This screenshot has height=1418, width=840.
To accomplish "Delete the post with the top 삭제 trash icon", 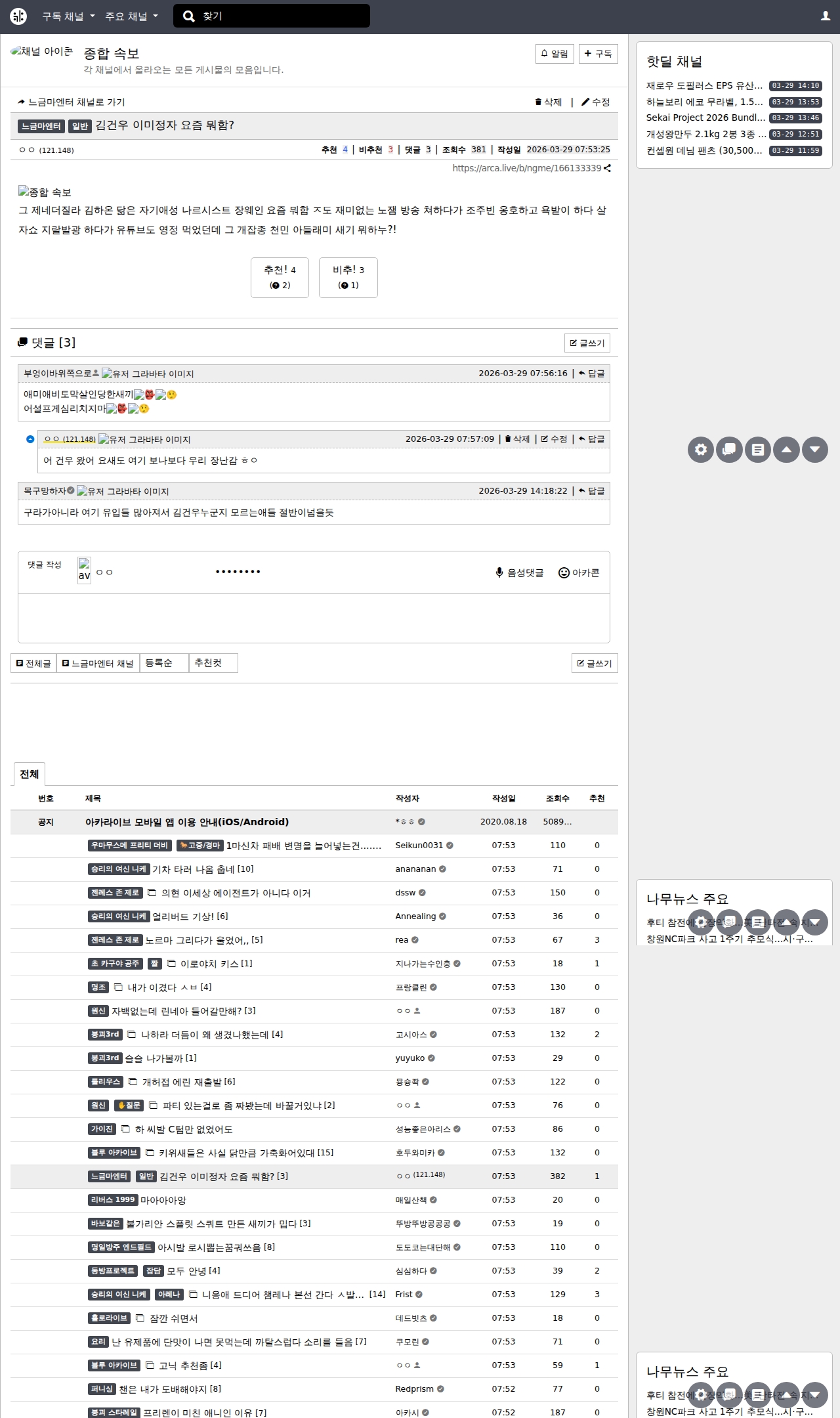I will [x=549, y=102].
